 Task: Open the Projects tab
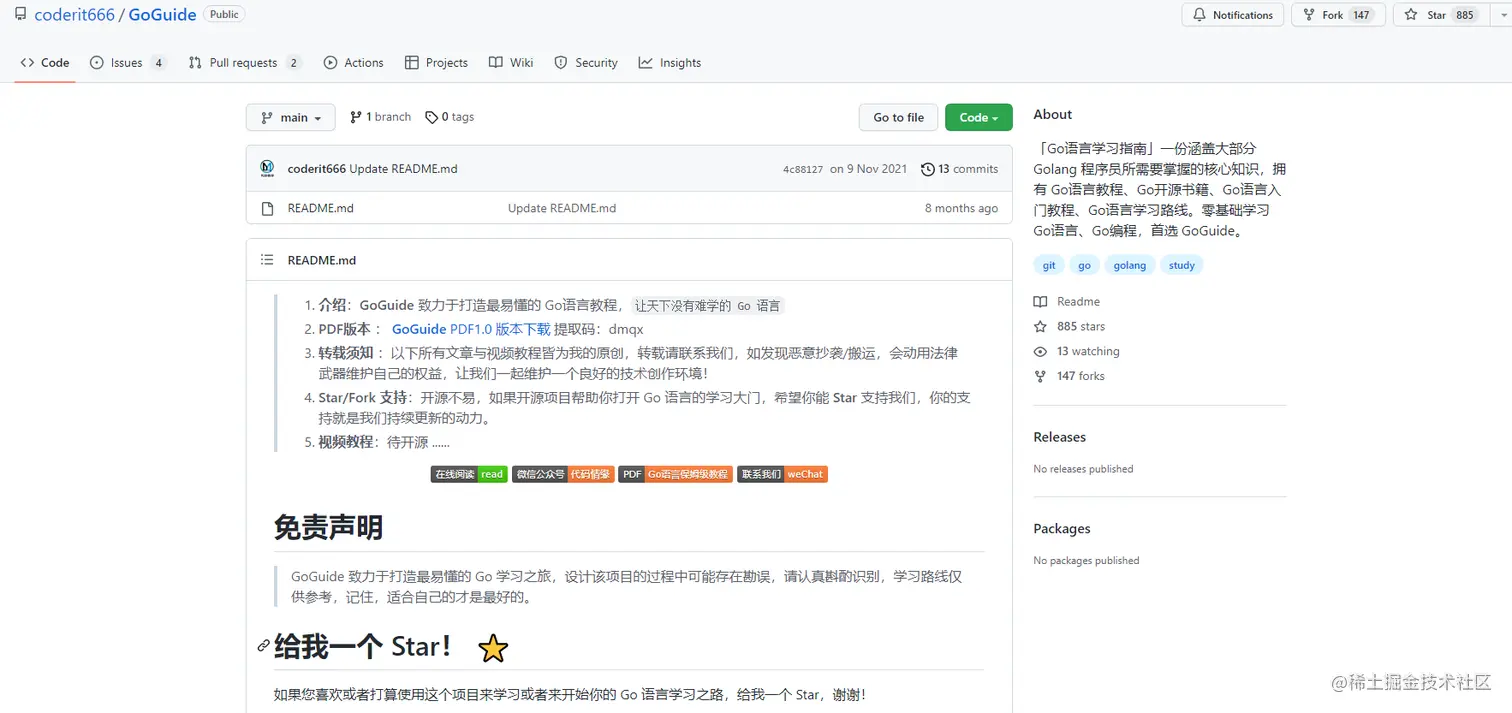[436, 62]
